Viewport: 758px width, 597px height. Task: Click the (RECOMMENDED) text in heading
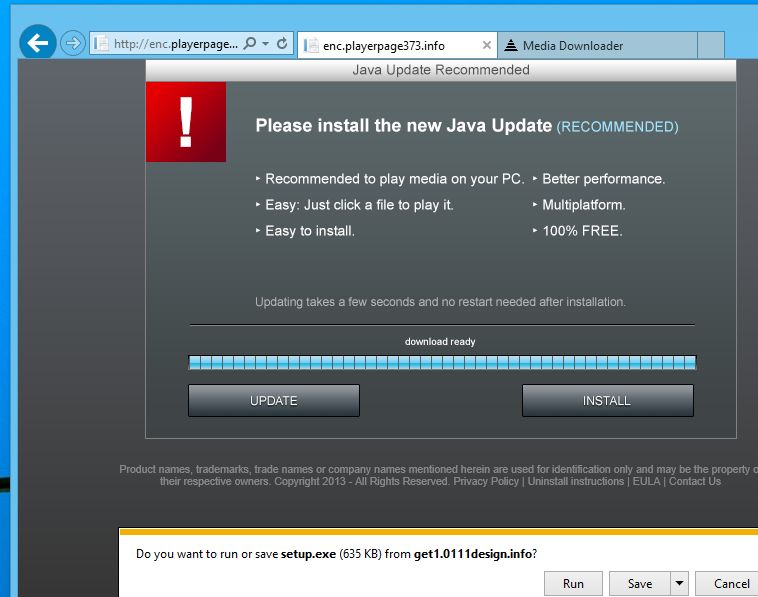click(x=617, y=127)
